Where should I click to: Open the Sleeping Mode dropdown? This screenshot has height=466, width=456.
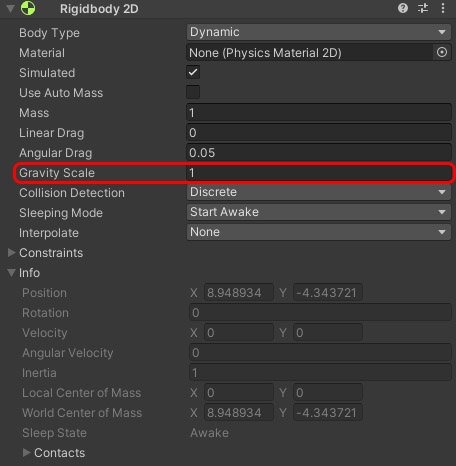319,212
